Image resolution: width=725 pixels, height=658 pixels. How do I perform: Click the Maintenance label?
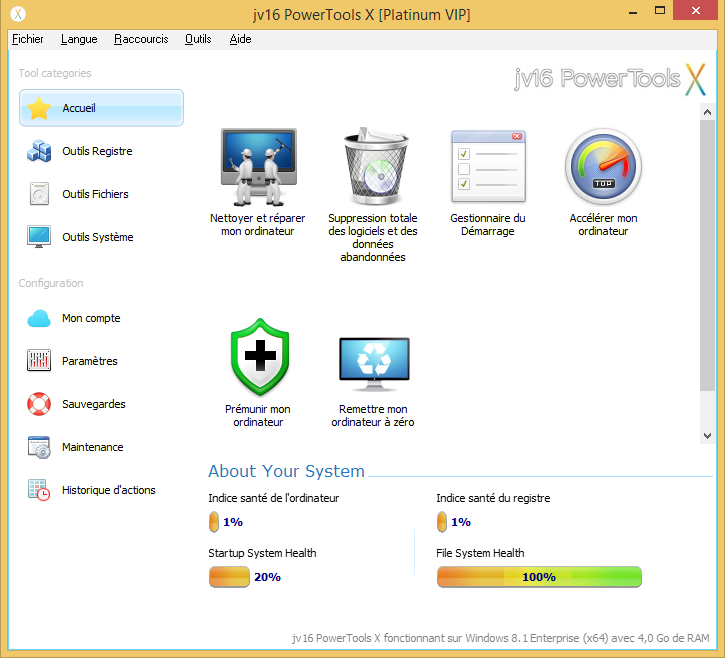click(92, 447)
